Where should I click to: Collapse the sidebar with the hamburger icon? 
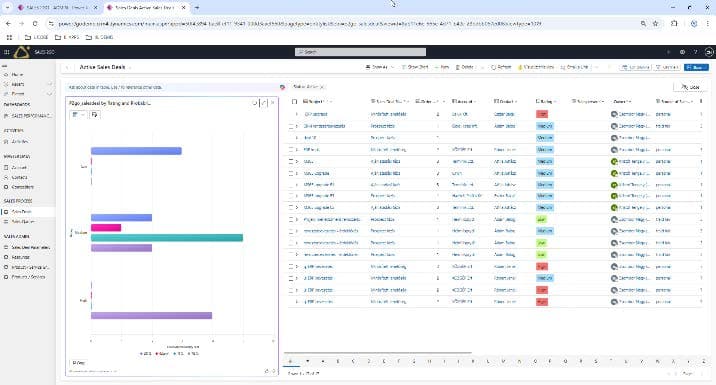[5, 66]
